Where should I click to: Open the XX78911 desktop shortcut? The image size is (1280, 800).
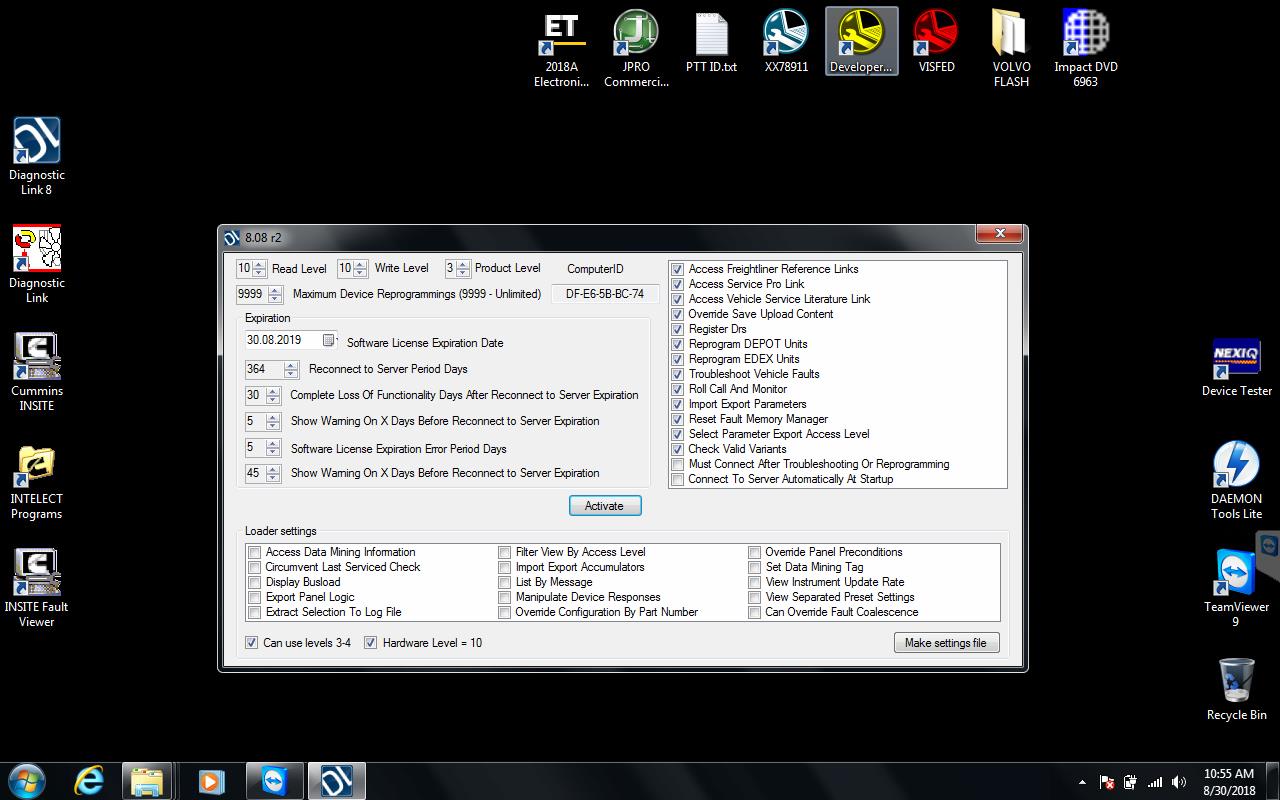point(786,42)
